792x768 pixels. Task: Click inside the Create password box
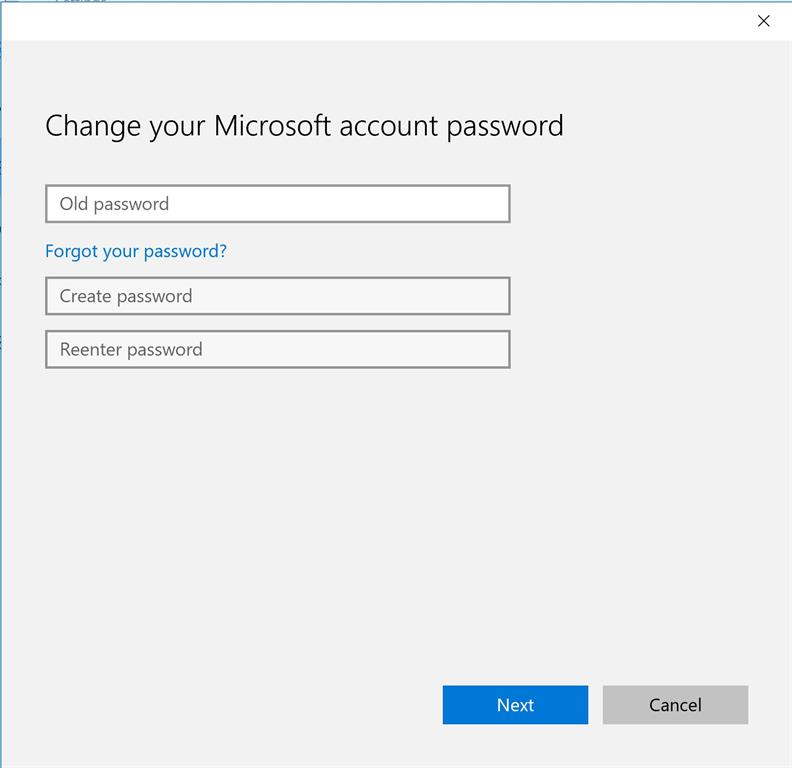pos(277,296)
